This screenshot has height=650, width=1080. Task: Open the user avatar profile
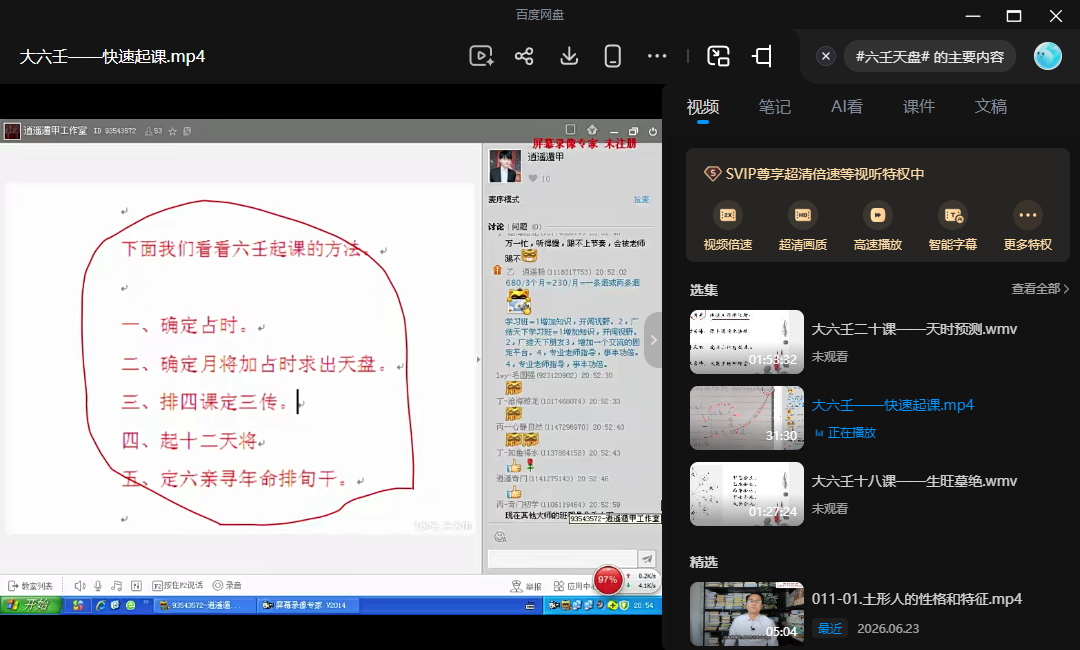point(1048,56)
